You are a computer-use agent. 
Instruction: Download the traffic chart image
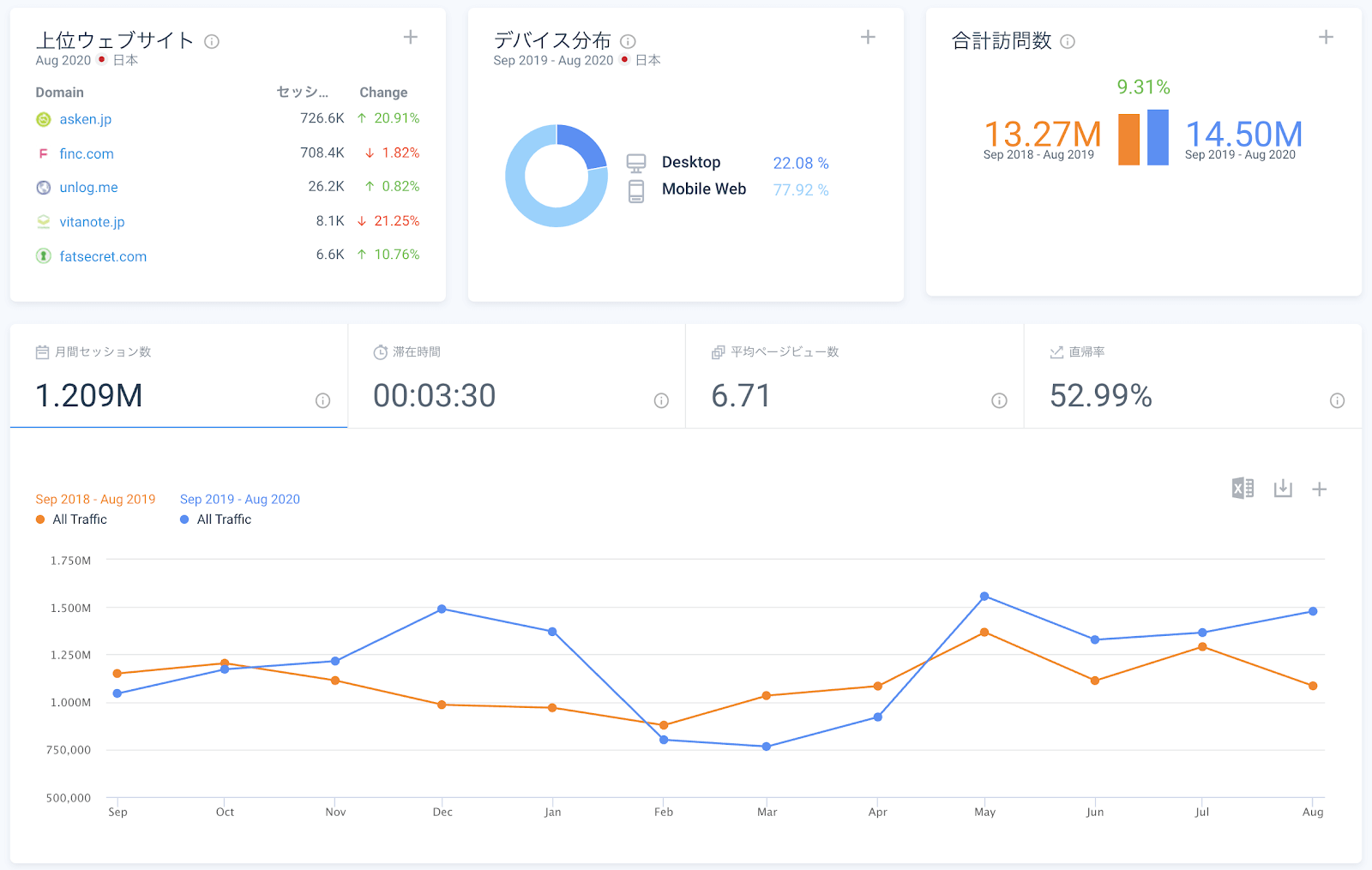point(1283,489)
